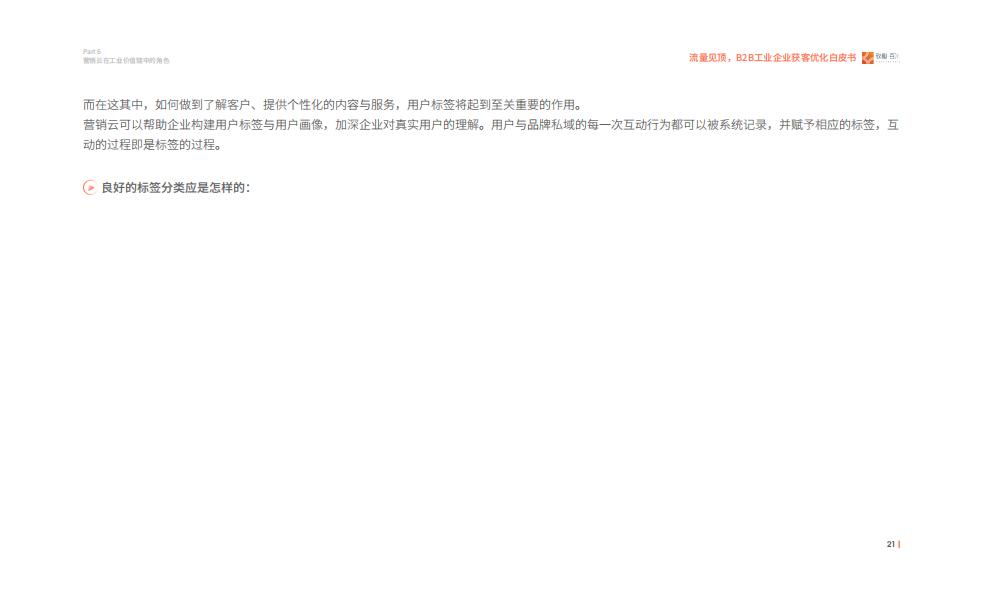This screenshot has width=982, height=604.
Task: Click page number 21
Action: (891, 544)
